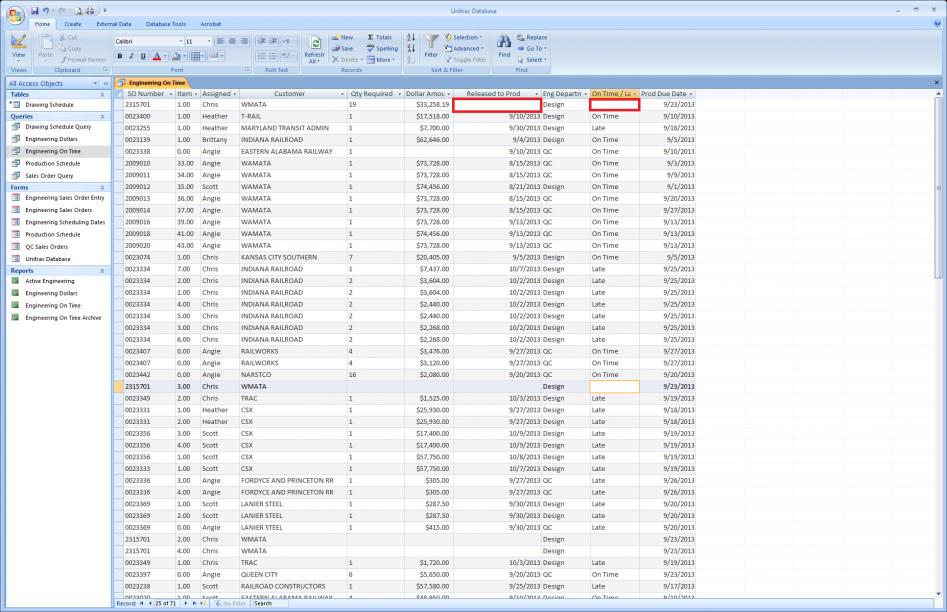Go to the previous record
This screenshot has width=947, height=612.
pyautogui.click(x=150, y=604)
